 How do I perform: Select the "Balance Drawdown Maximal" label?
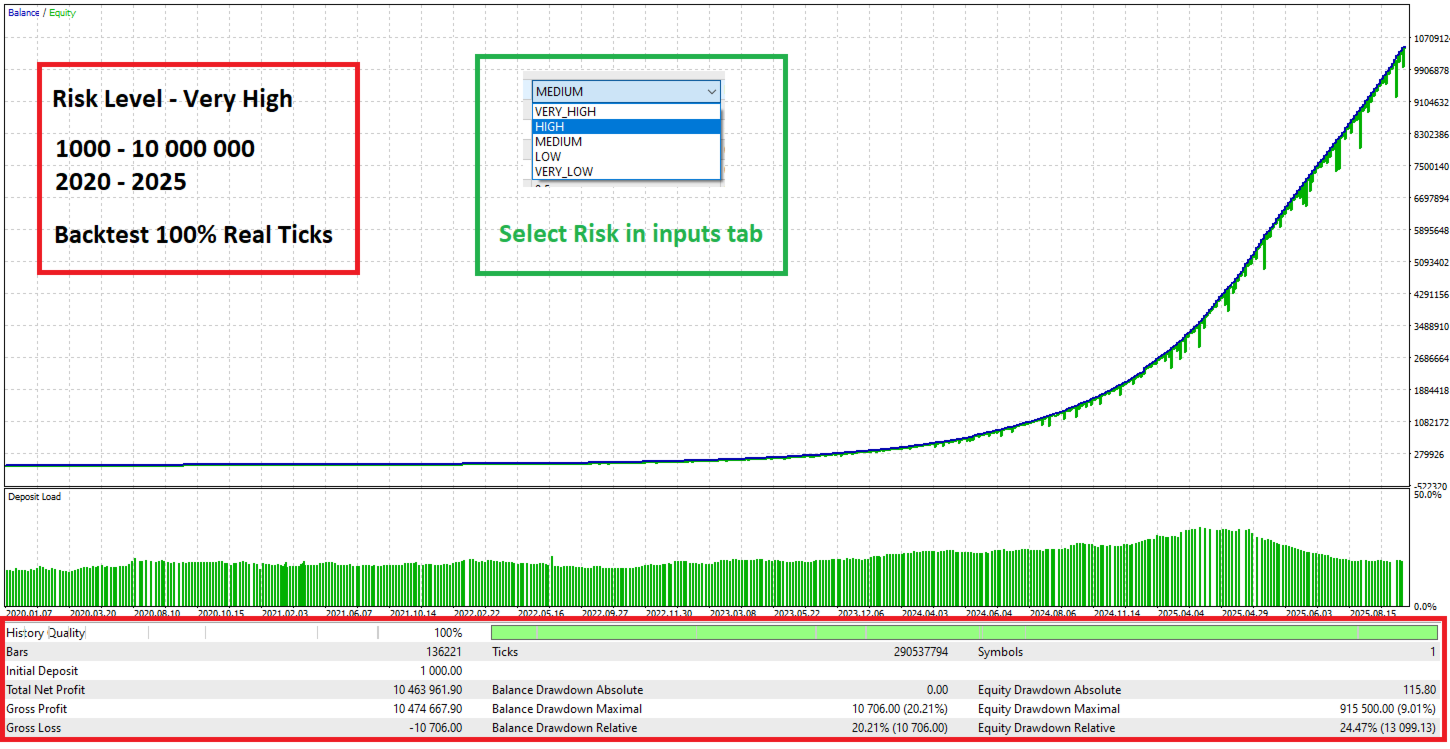pyautogui.click(x=567, y=709)
